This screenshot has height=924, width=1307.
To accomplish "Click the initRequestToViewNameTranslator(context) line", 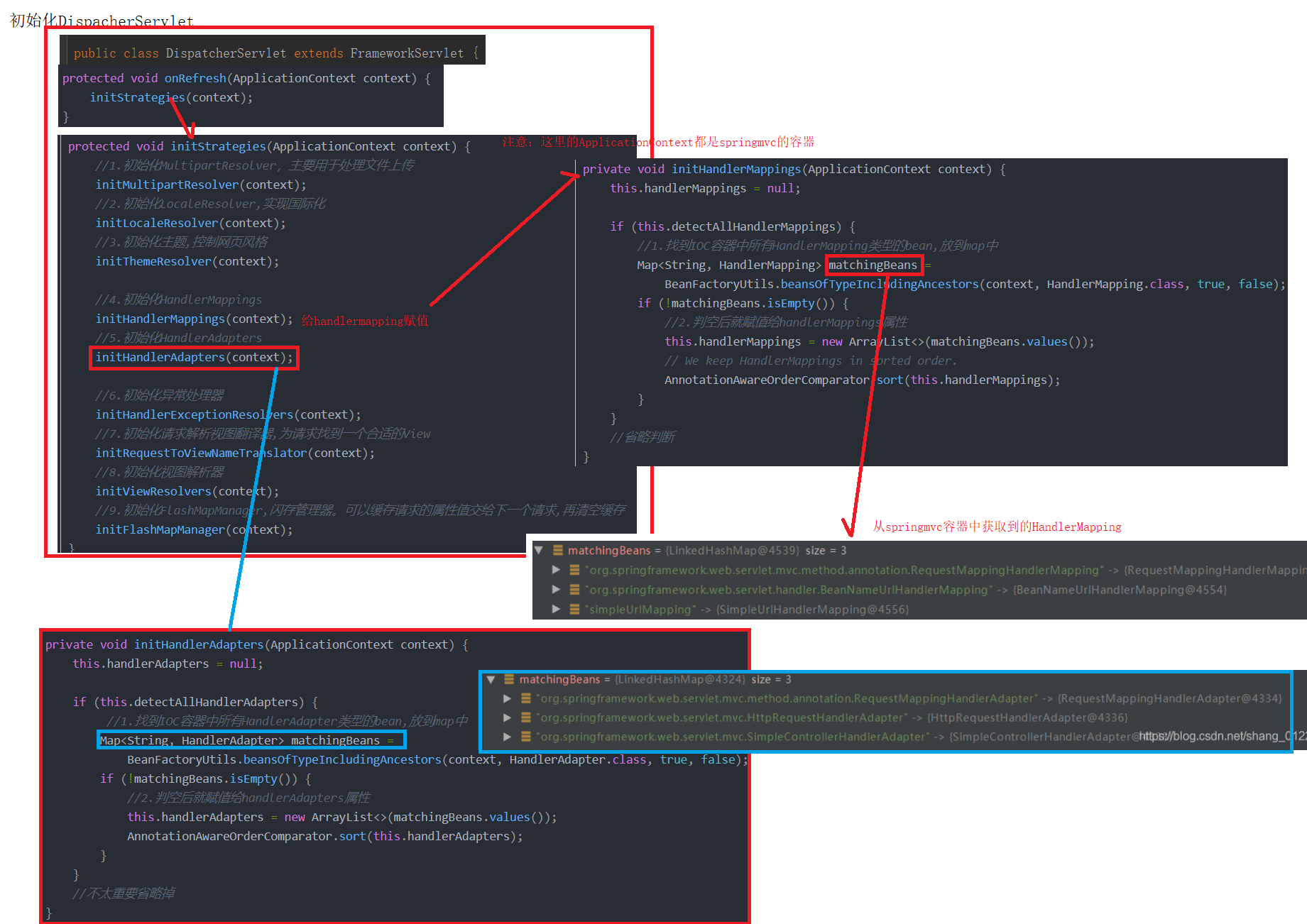I will point(235,453).
